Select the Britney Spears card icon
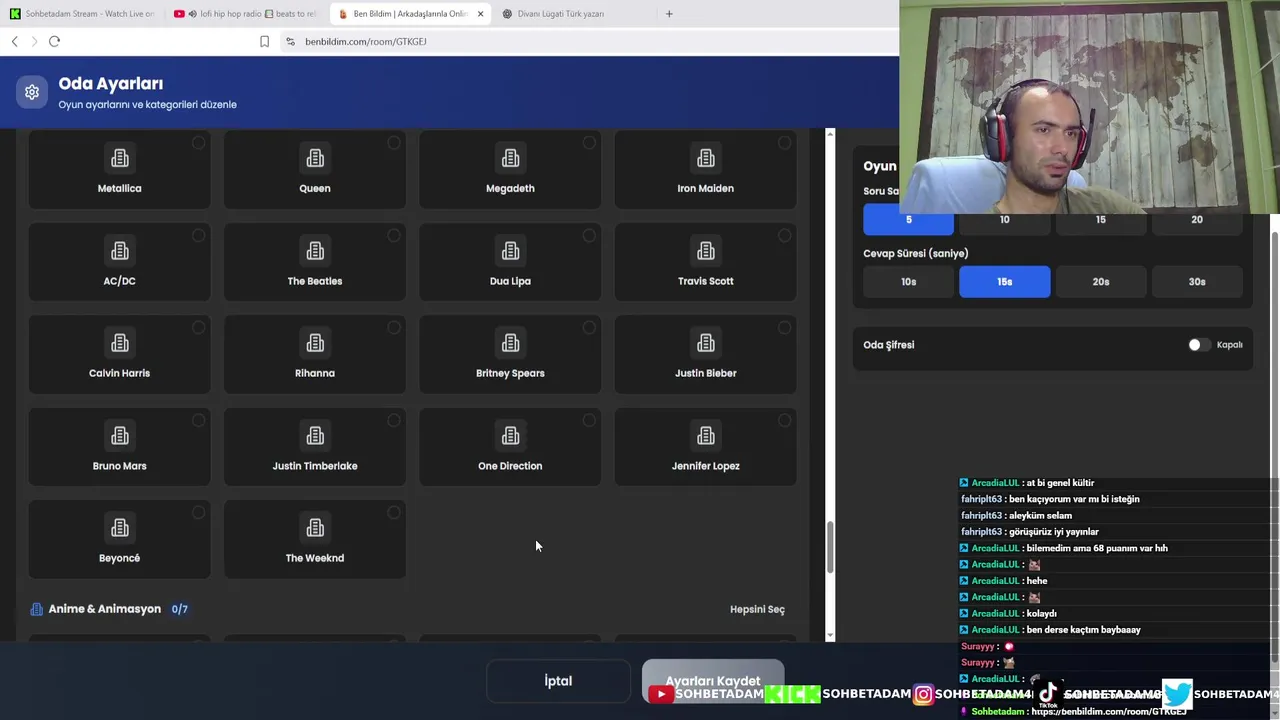The width and height of the screenshot is (1280, 720). pos(510,344)
